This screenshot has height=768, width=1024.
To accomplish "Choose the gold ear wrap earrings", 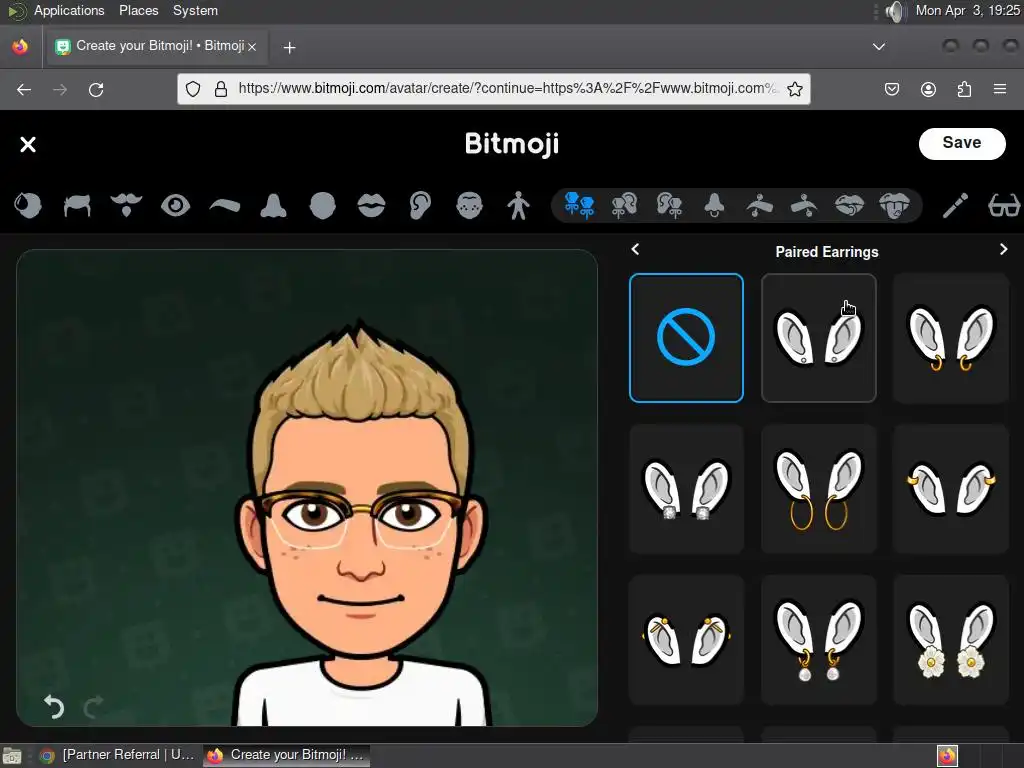I will pos(686,639).
